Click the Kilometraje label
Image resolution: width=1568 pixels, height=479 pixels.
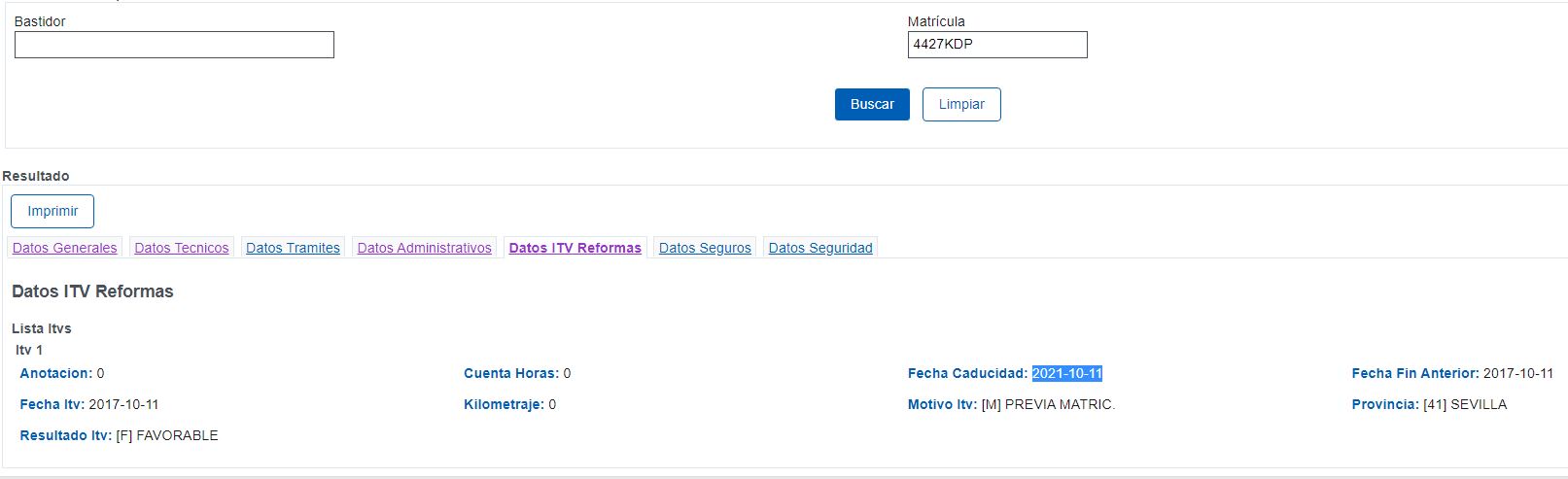point(503,404)
